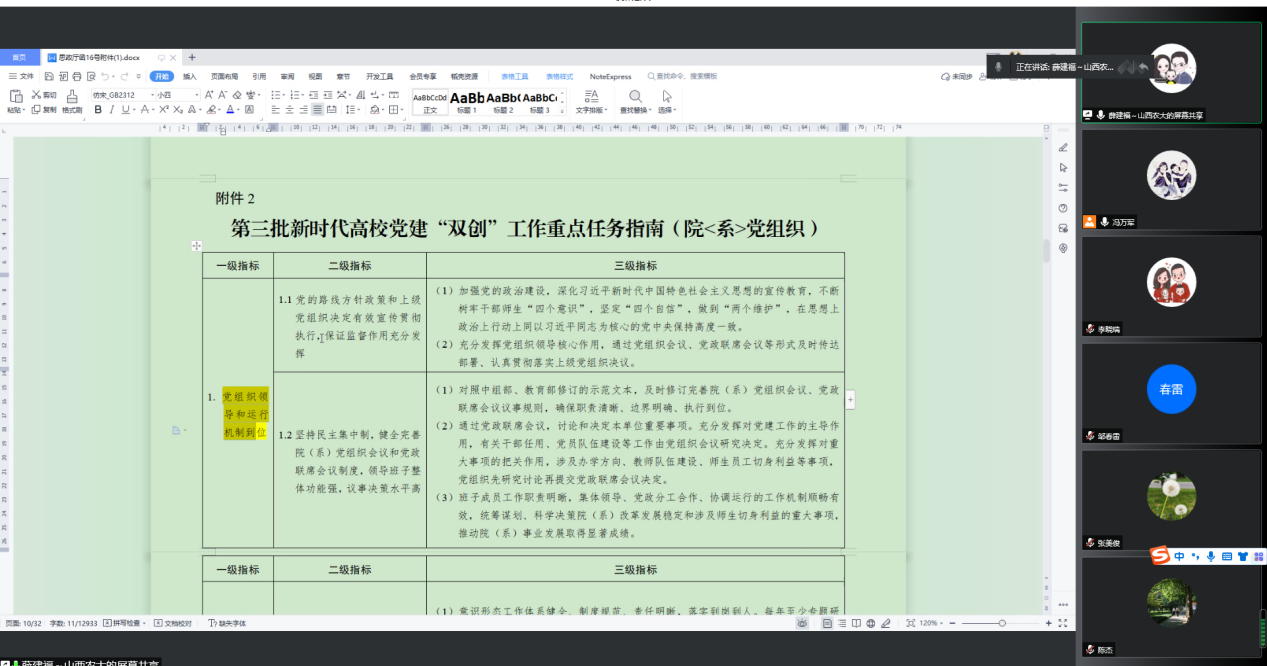Click the Select (选择) cursor icon

[667, 97]
